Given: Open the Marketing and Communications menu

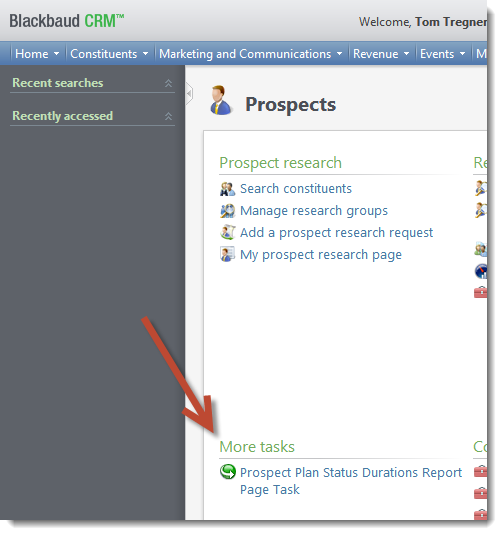Looking at the screenshot, I should 250,54.
